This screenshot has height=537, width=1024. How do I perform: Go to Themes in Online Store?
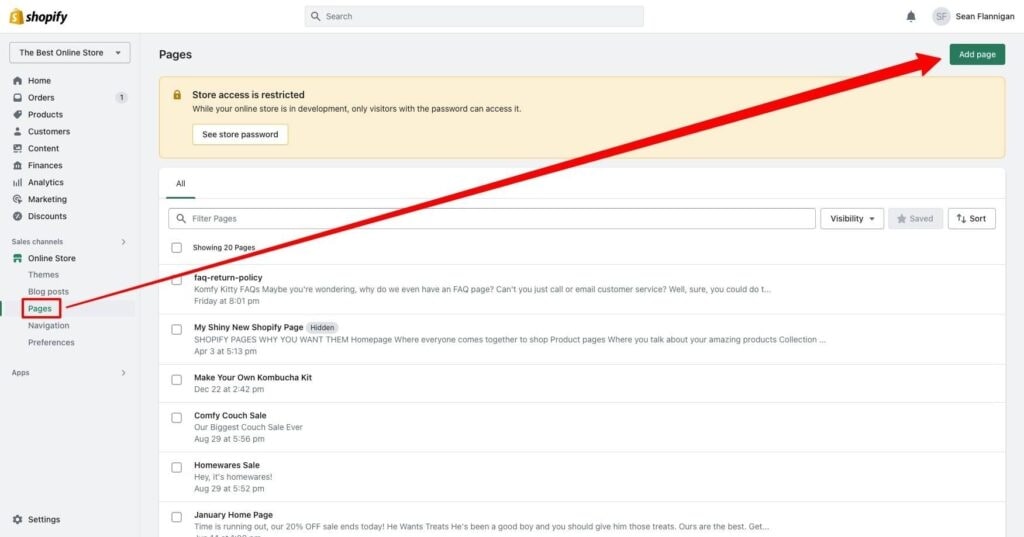coord(43,275)
